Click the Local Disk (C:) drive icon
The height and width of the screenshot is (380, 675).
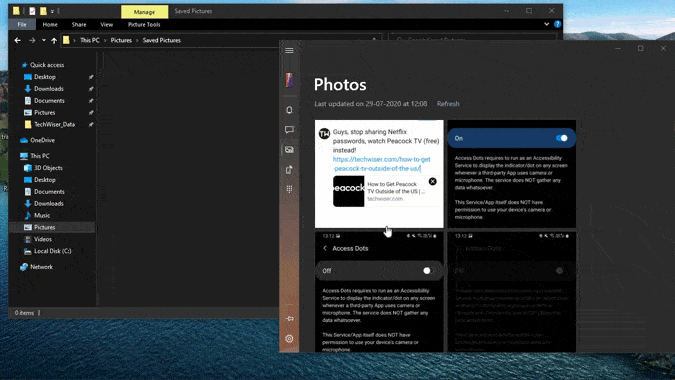point(28,251)
